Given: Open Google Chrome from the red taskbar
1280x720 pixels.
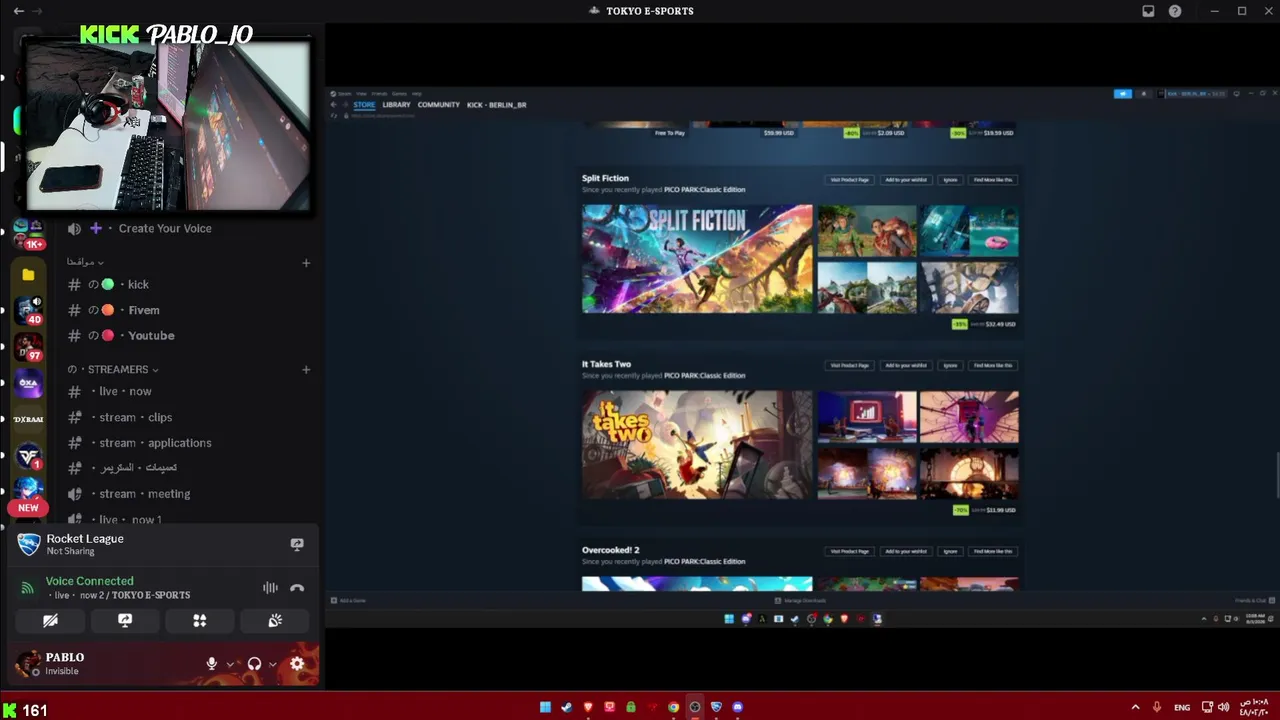Looking at the screenshot, I should [x=674, y=707].
